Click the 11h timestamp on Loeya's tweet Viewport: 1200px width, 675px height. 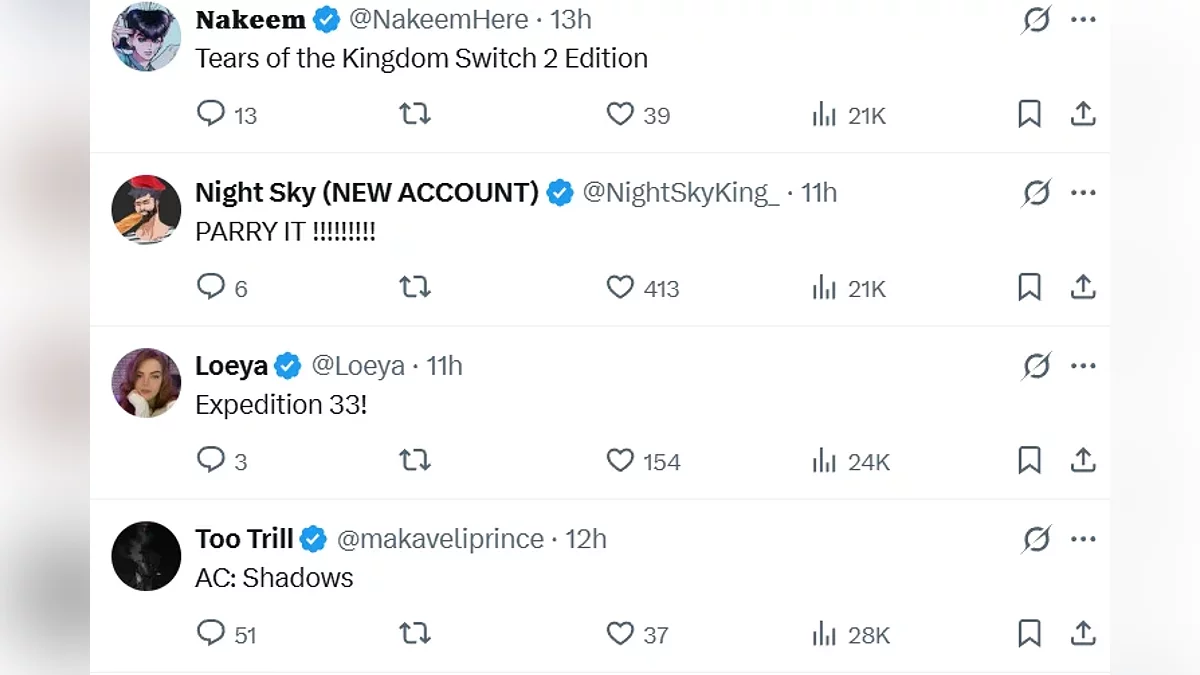[x=445, y=366]
